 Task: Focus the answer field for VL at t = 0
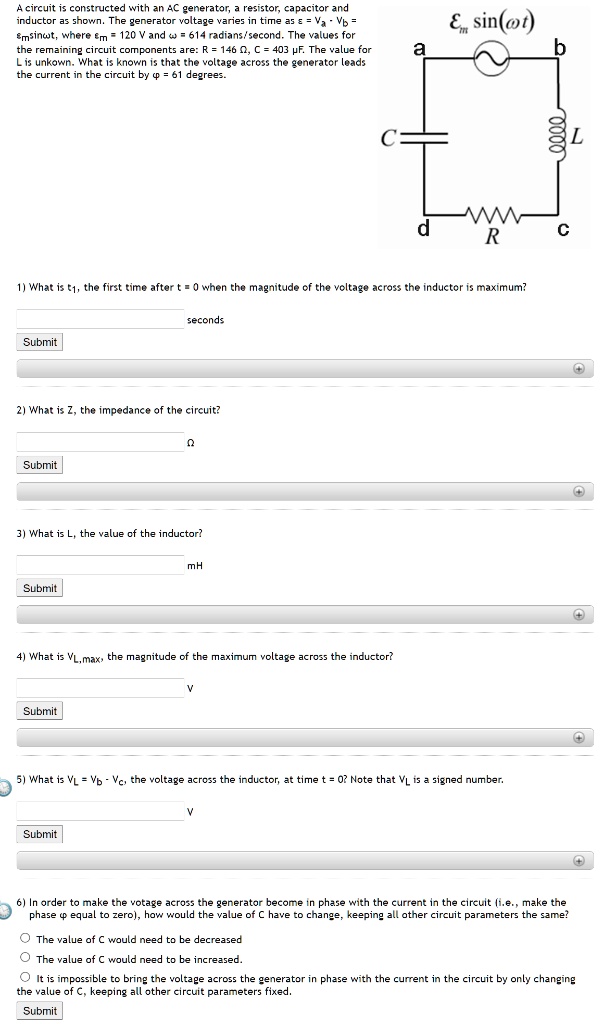tap(100, 811)
